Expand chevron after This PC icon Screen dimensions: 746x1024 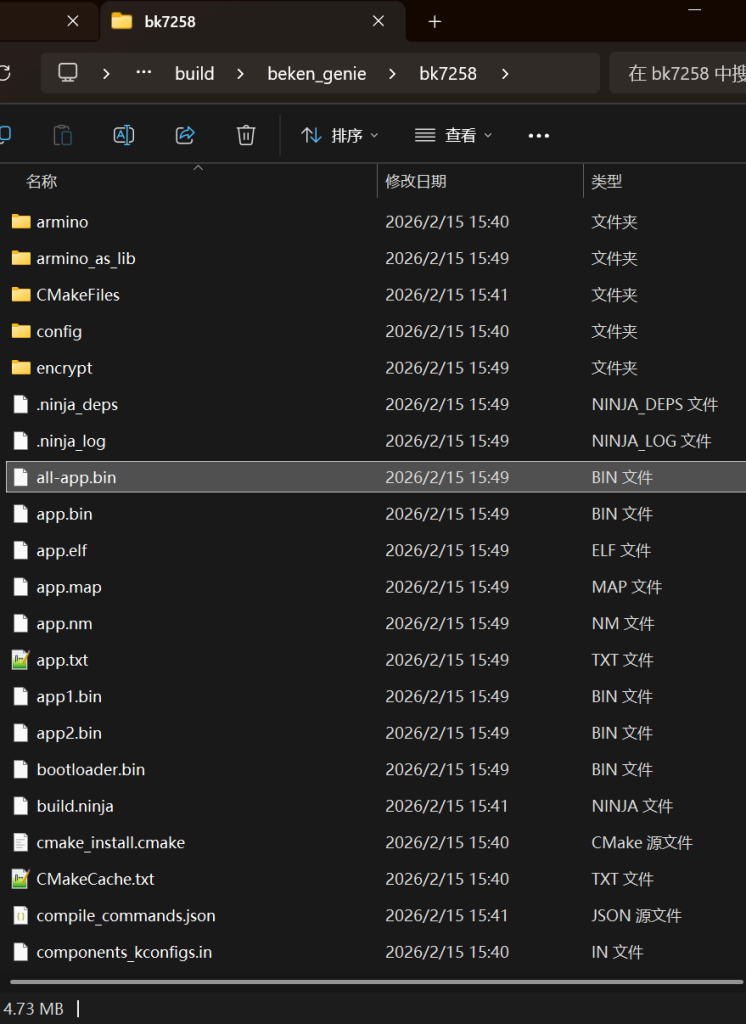pyautogui.click(x=106, y=74)
